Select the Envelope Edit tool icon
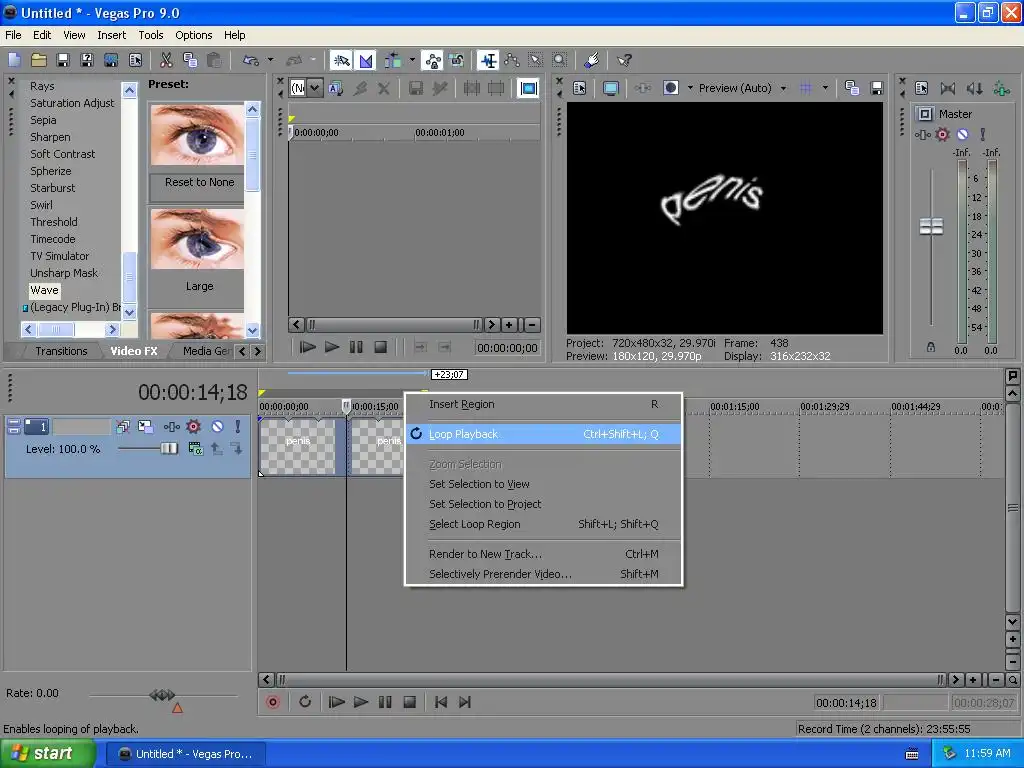 coord(512,60)
